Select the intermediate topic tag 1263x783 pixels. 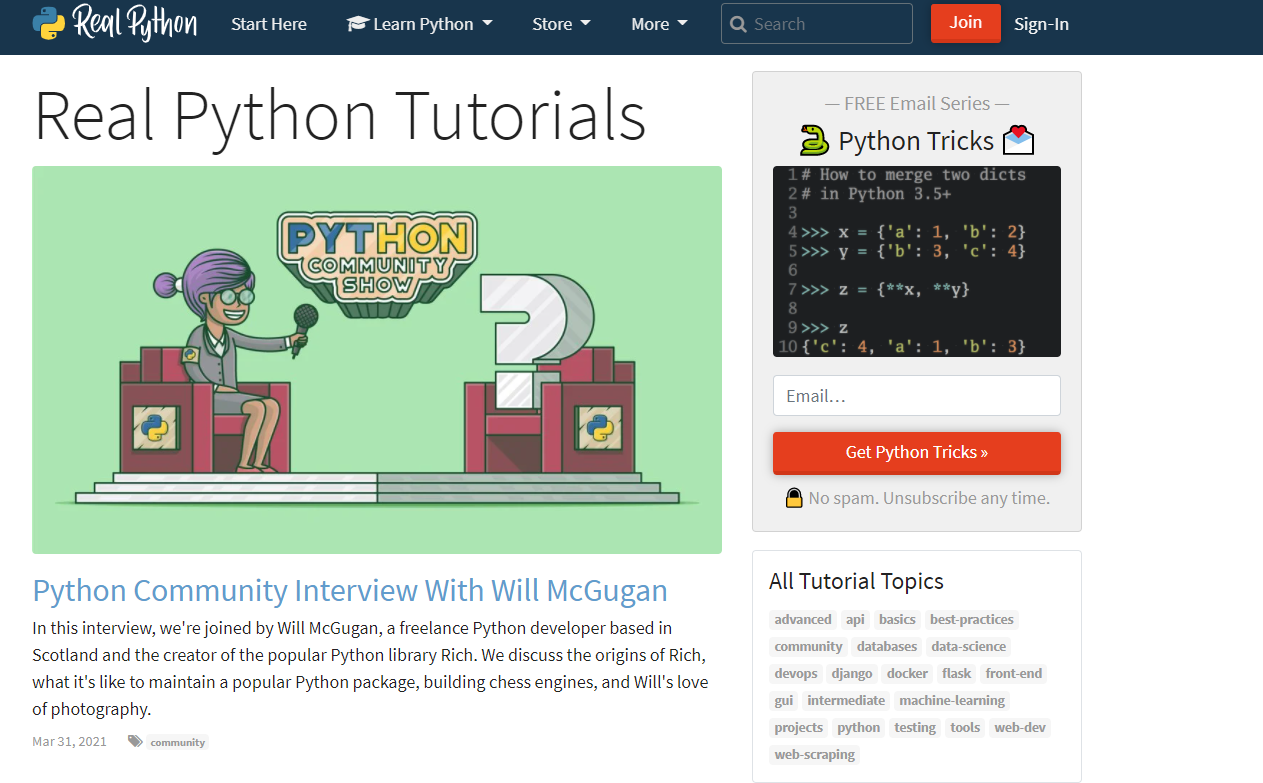tap(846, 700)
